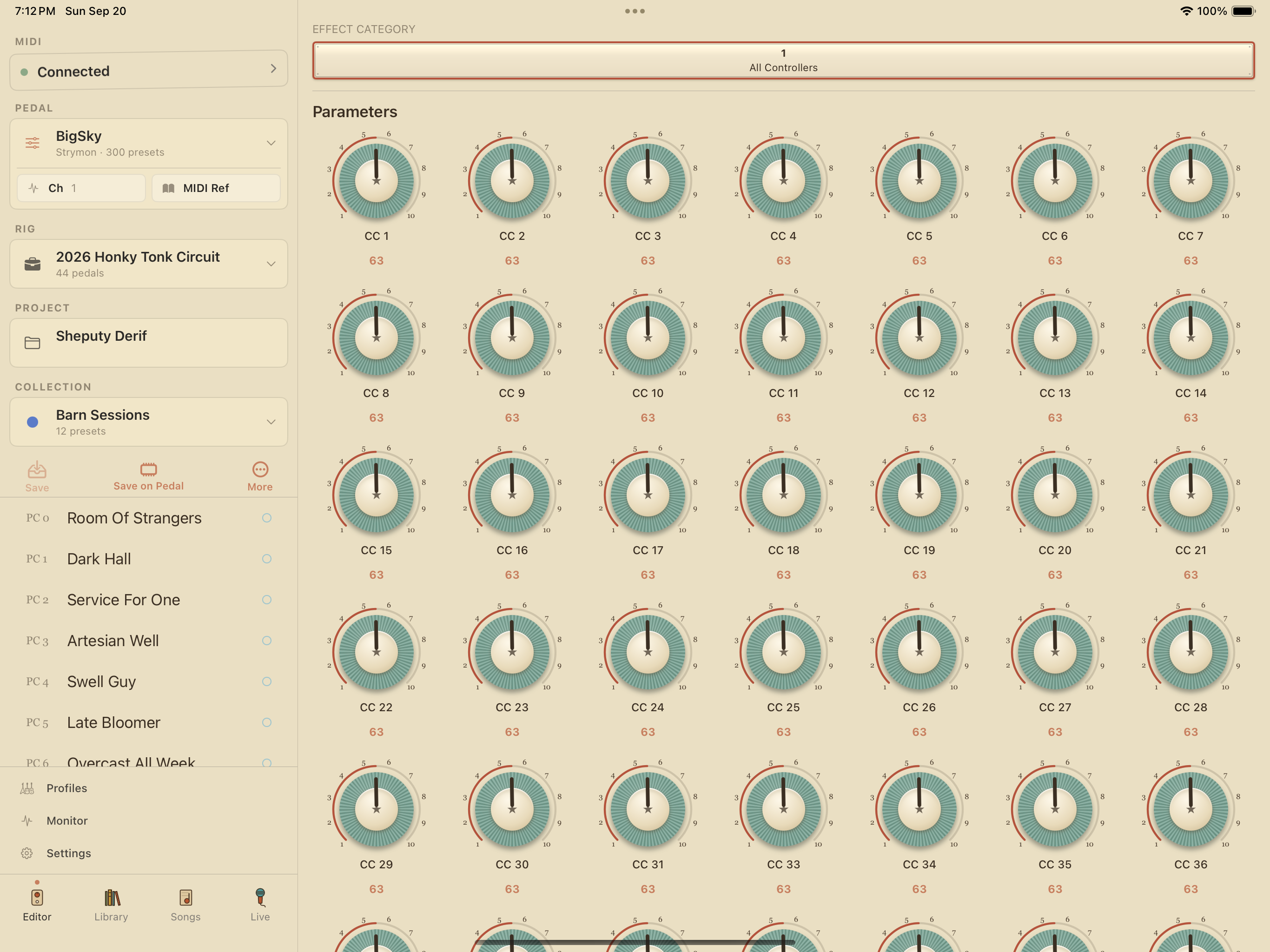Click the CC 11 knob
The image size is (1270, 952).
pos(784,337)
